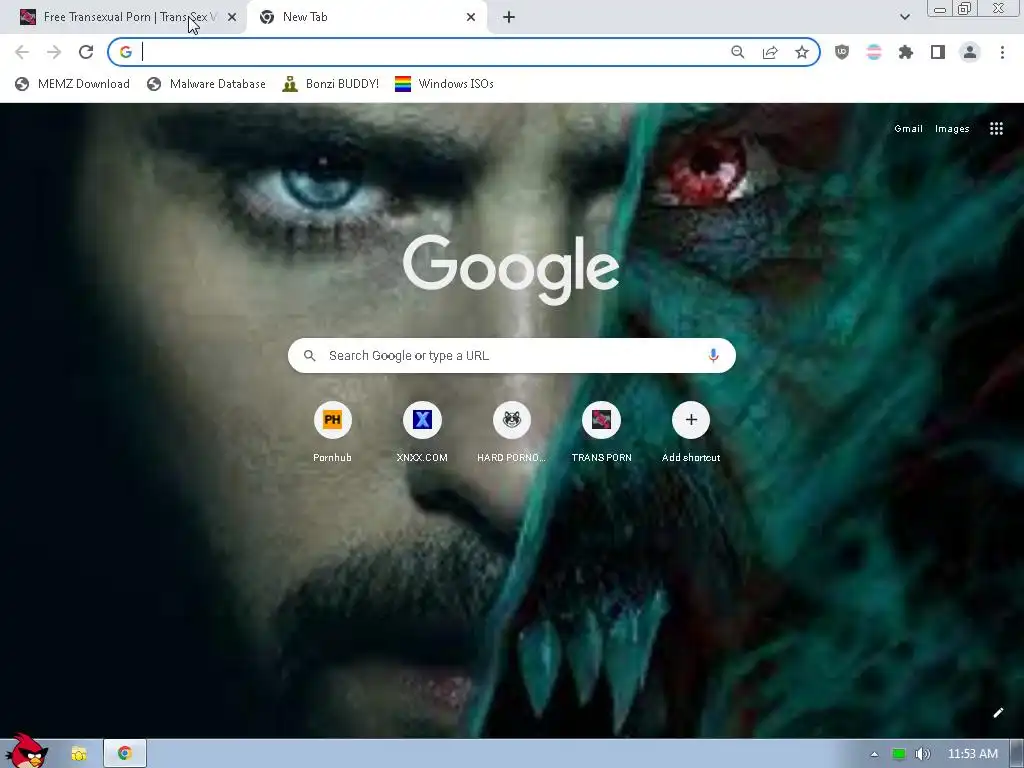
Task: Switch to the first browser tab
Action: [x=123, y=17]
